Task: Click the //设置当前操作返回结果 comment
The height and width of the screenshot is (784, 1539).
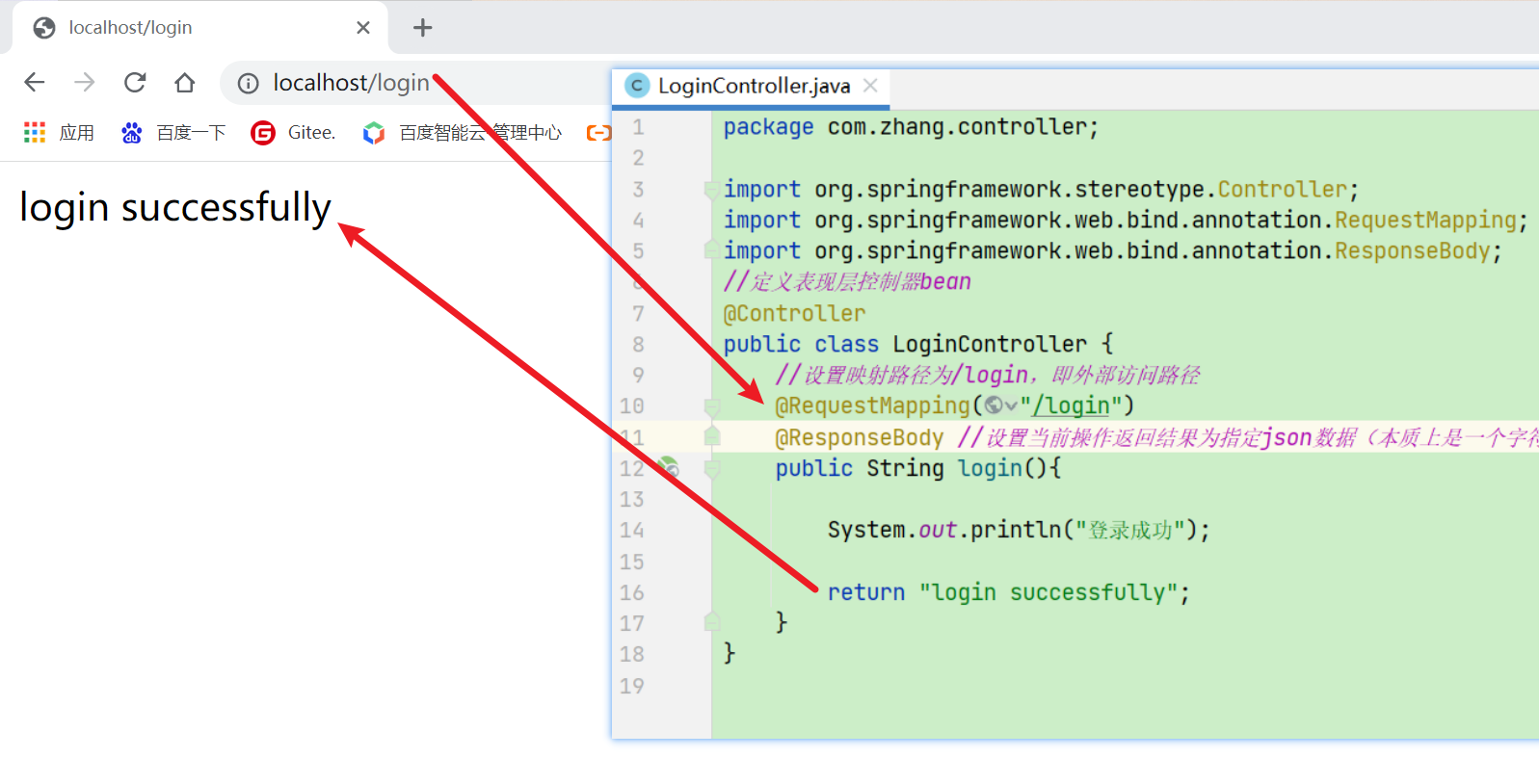Action: [x=1248, y=437]
